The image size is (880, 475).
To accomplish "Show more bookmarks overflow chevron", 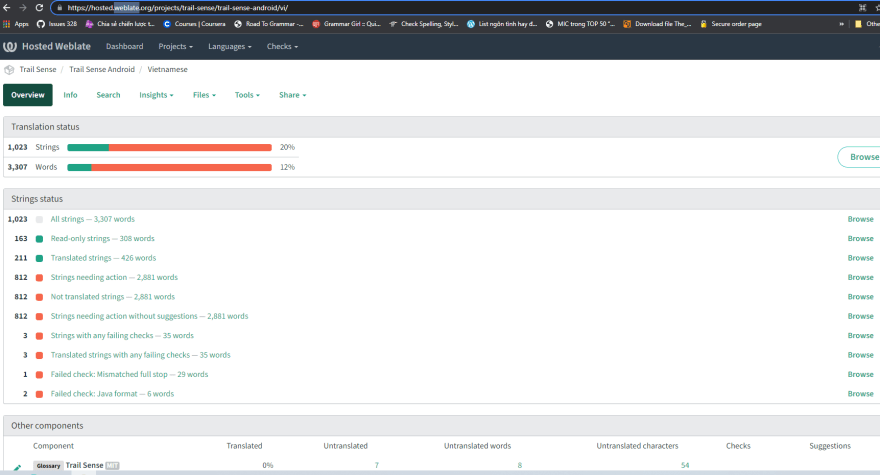I will 841,24.
